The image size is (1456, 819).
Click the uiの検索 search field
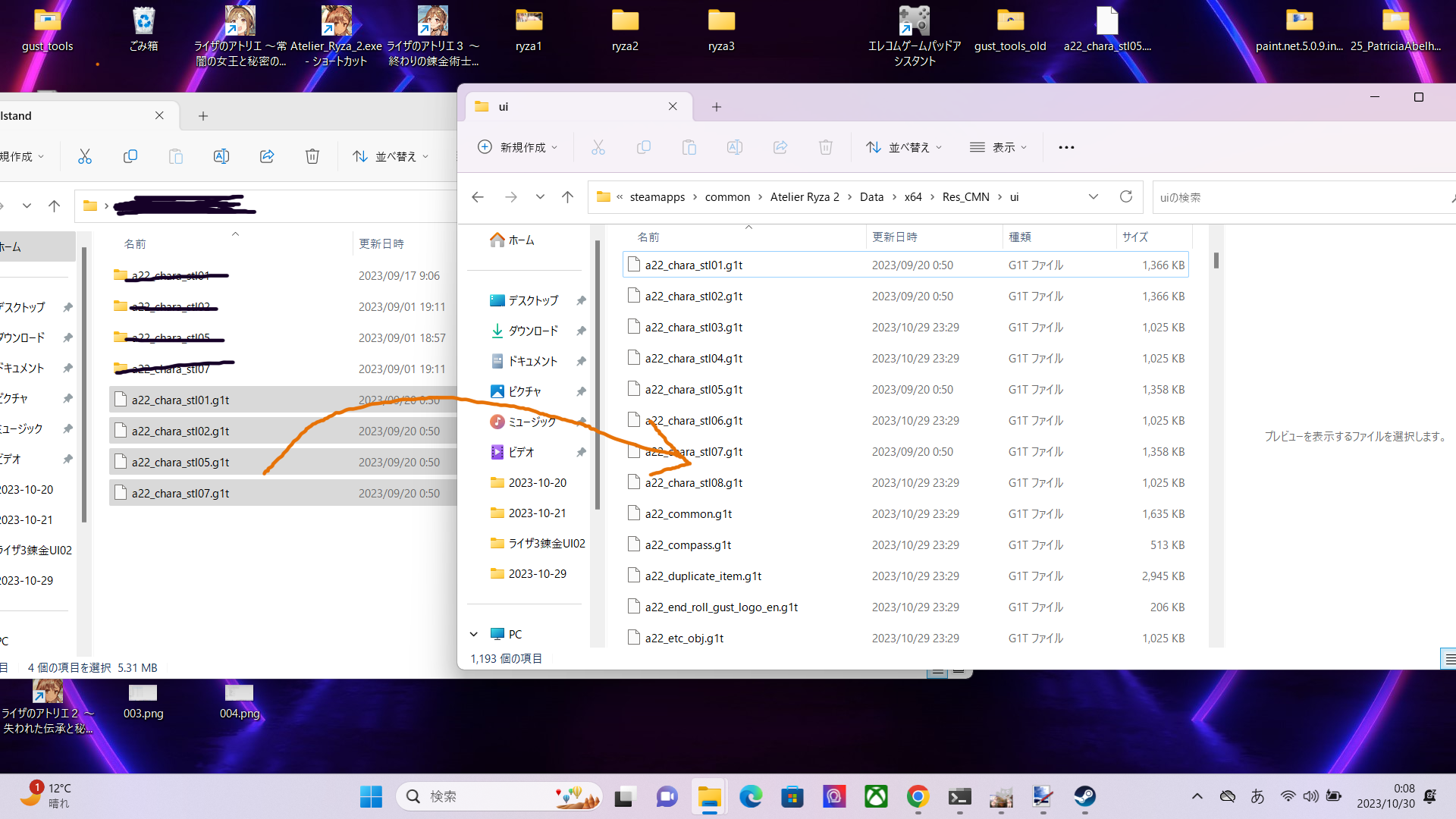1303,197
